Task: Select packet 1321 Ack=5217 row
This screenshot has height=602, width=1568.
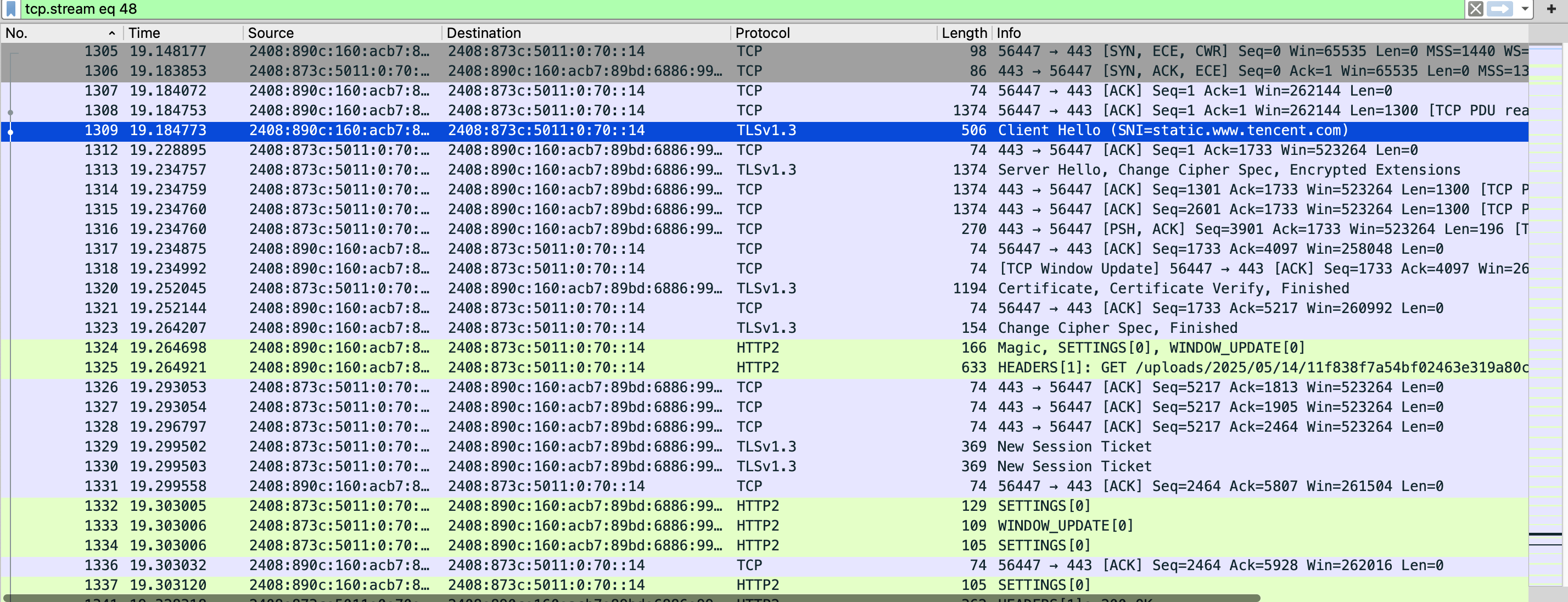Action: pyautogui.click(x=765, y=309)
